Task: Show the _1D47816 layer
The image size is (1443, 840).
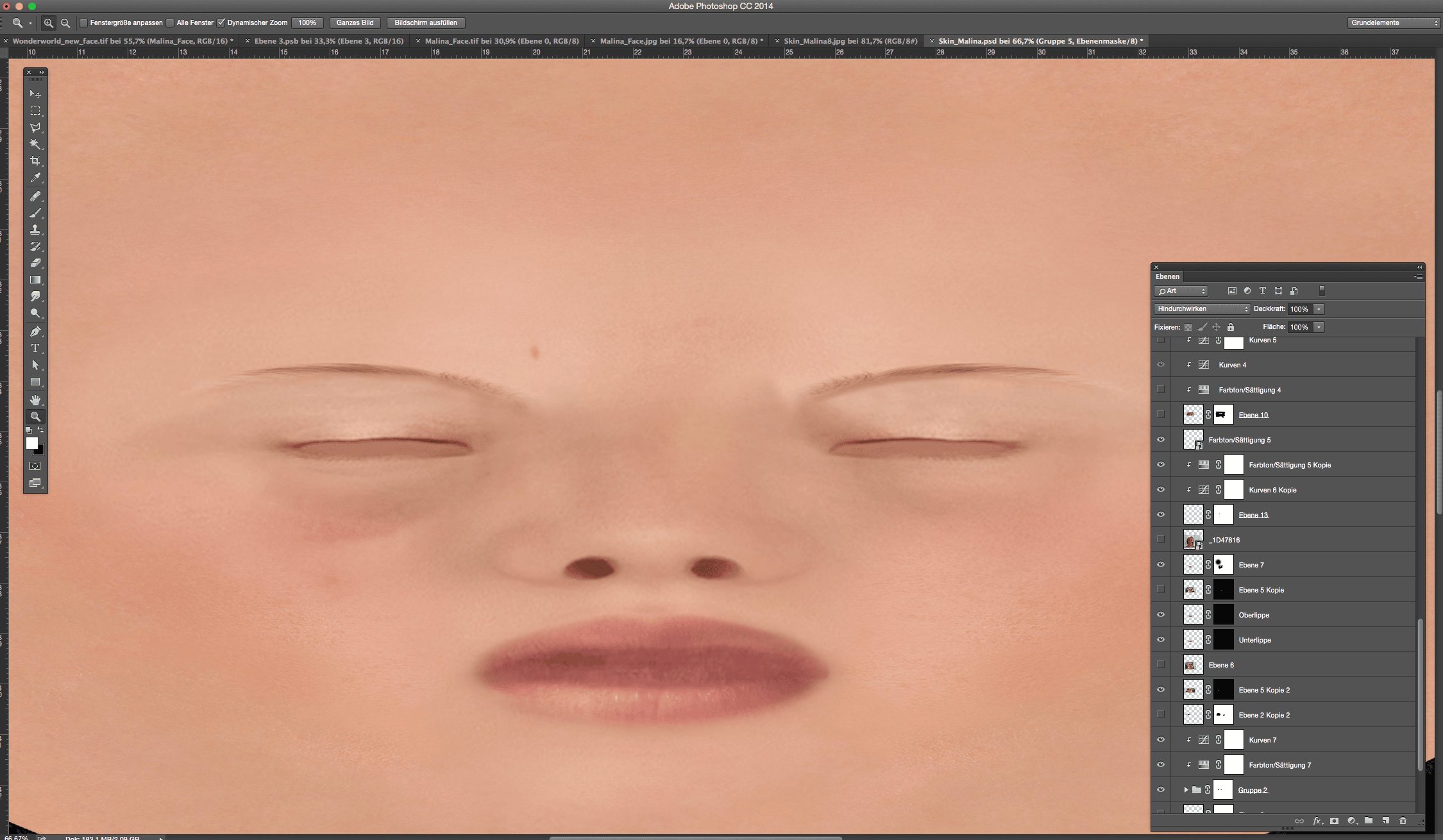Action: click(x=1161, y=540)
